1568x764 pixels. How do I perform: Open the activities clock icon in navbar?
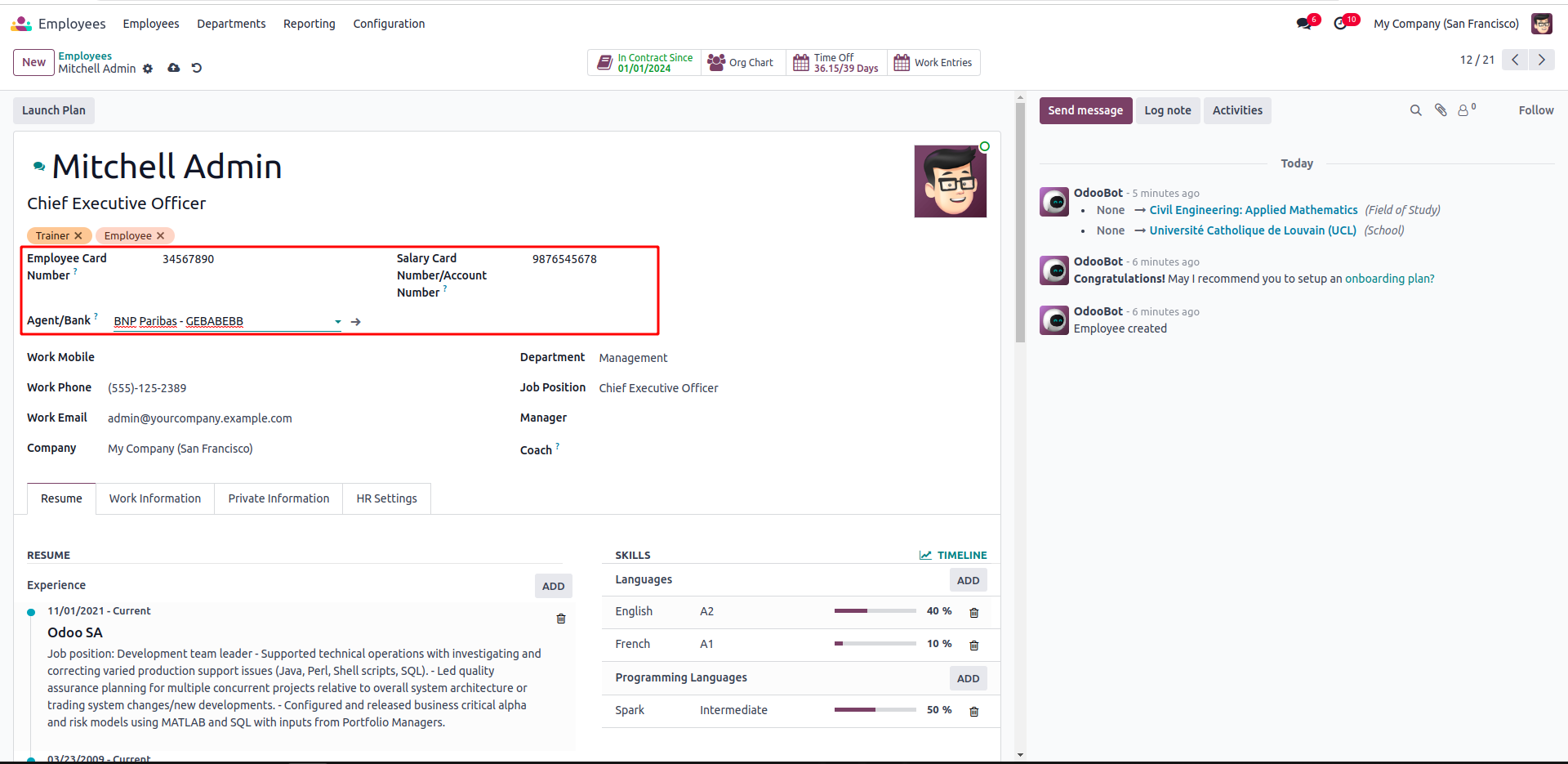tap(1340, 24)
